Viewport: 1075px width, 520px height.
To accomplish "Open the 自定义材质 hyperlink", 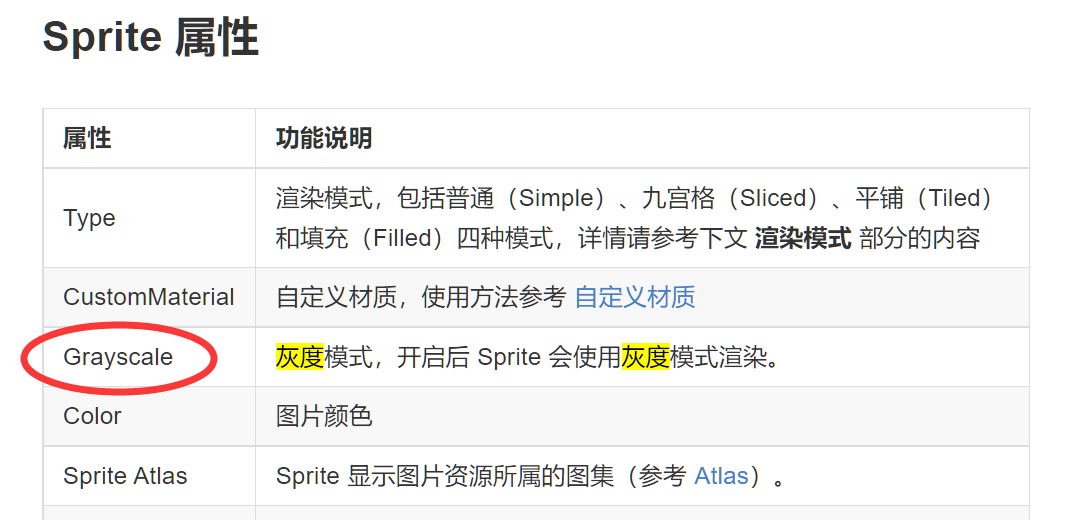I will [x=635, y=297].
